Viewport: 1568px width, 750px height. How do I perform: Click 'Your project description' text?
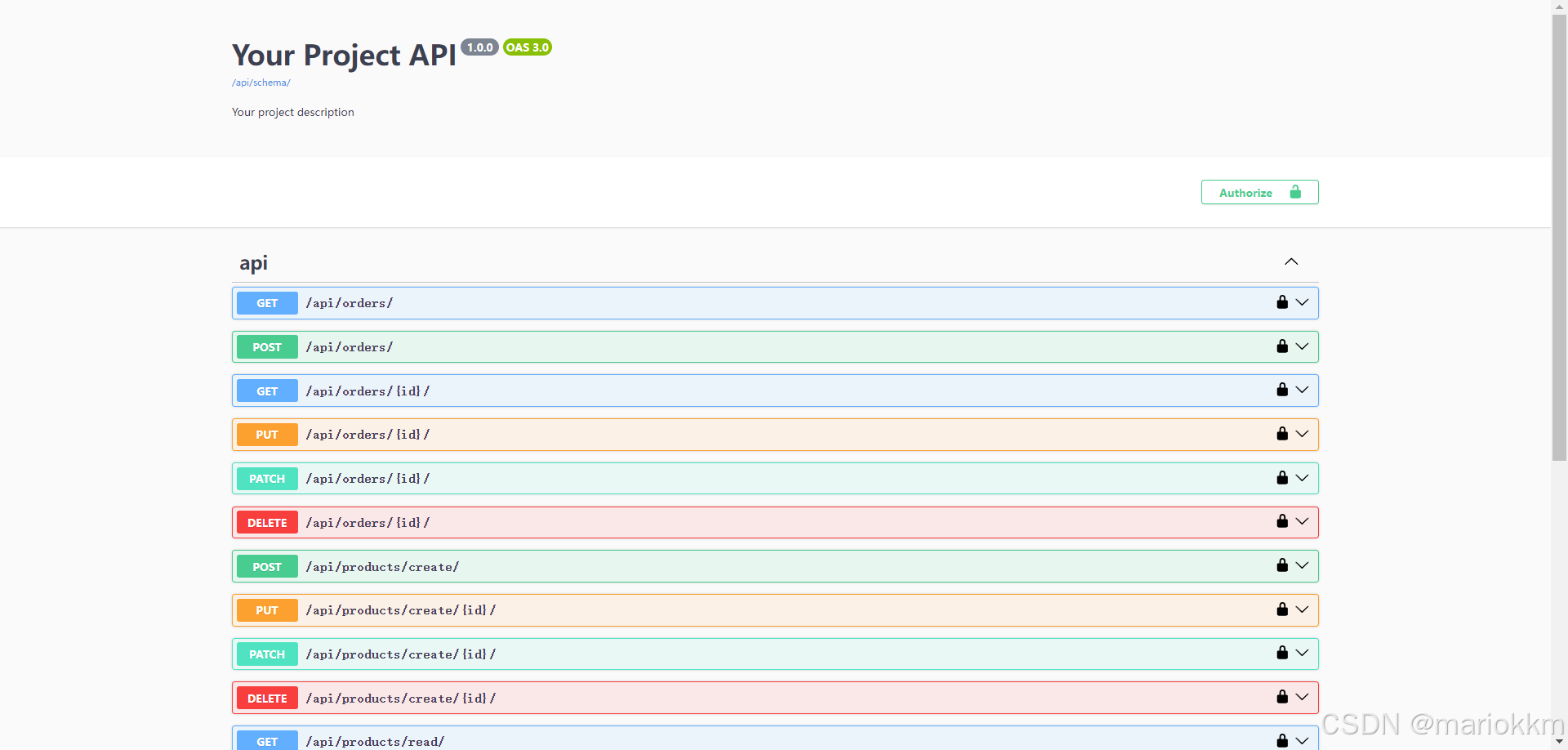tap(293, 112)
